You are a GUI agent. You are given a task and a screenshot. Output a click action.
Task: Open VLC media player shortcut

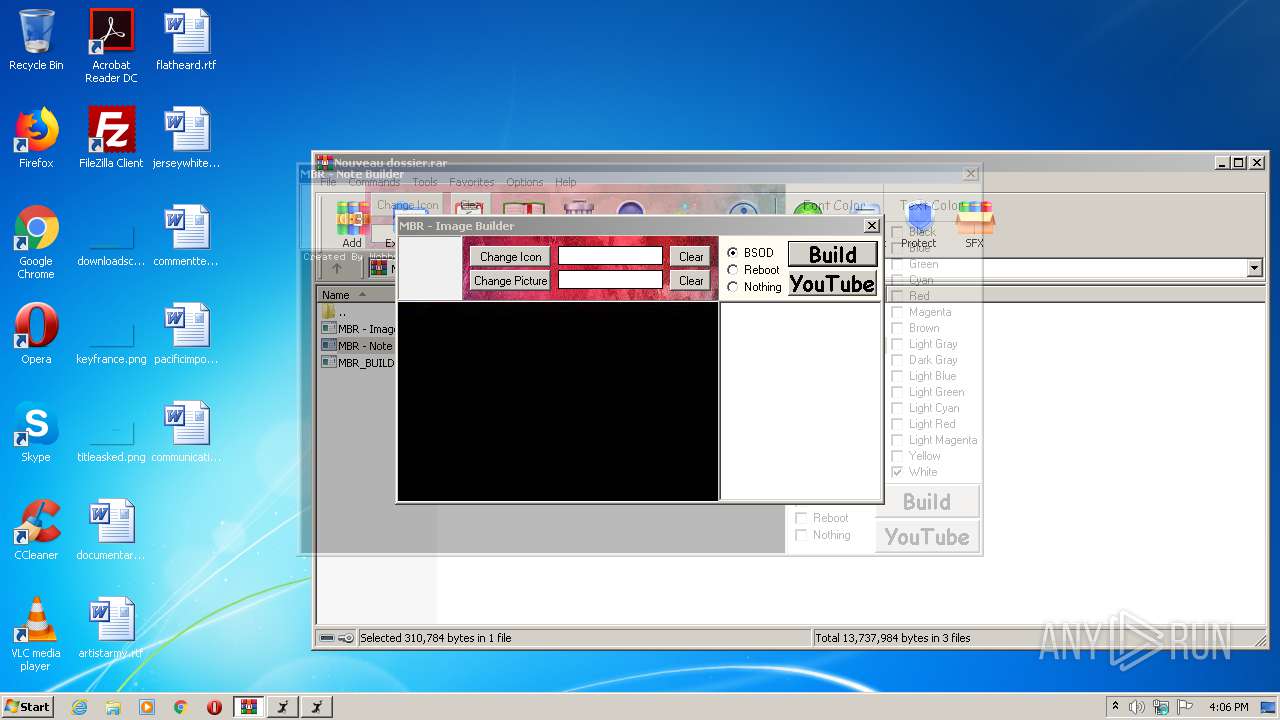click(x=36, y=634)
